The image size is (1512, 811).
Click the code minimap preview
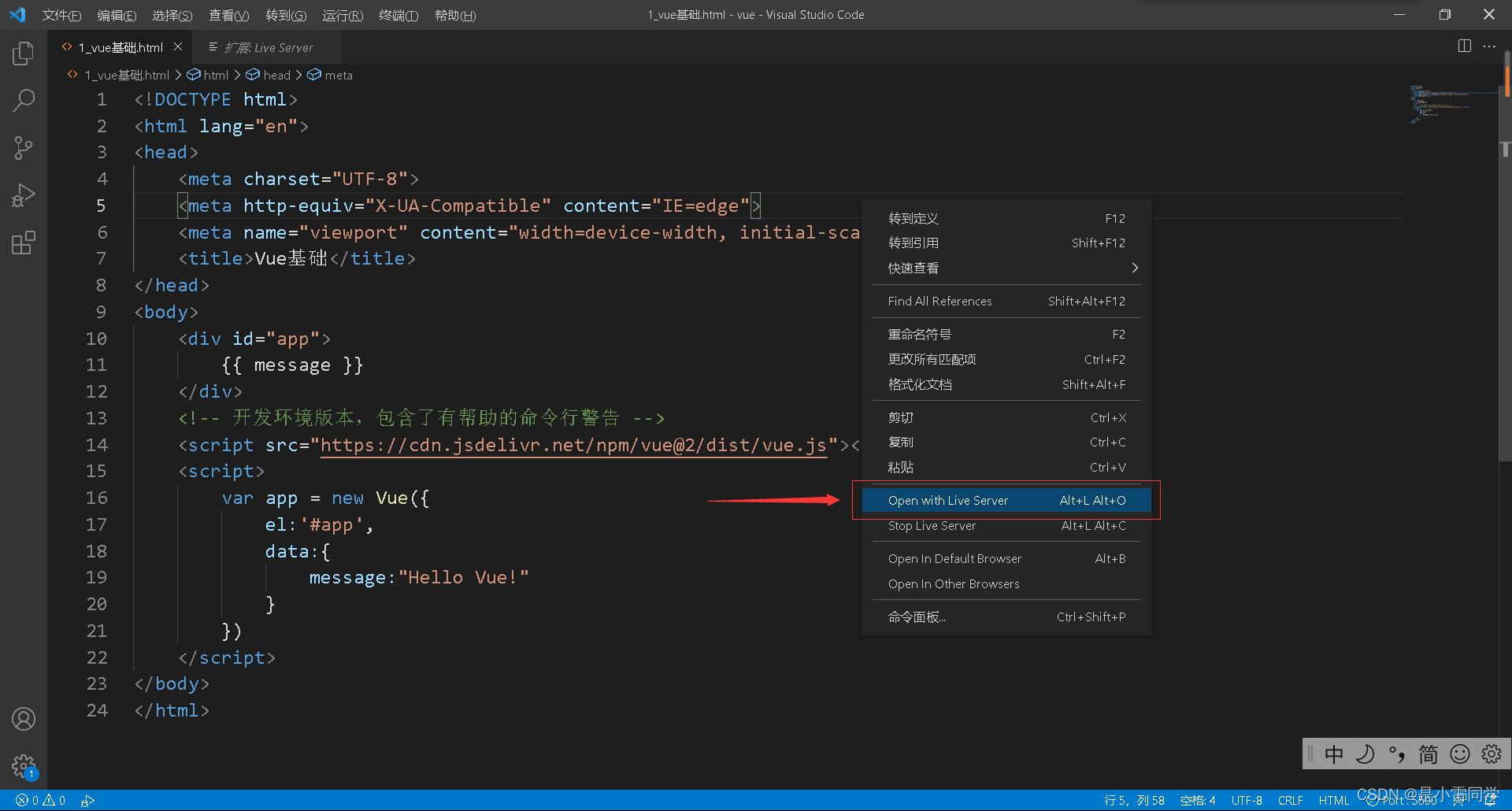[x=1440, y=104]
